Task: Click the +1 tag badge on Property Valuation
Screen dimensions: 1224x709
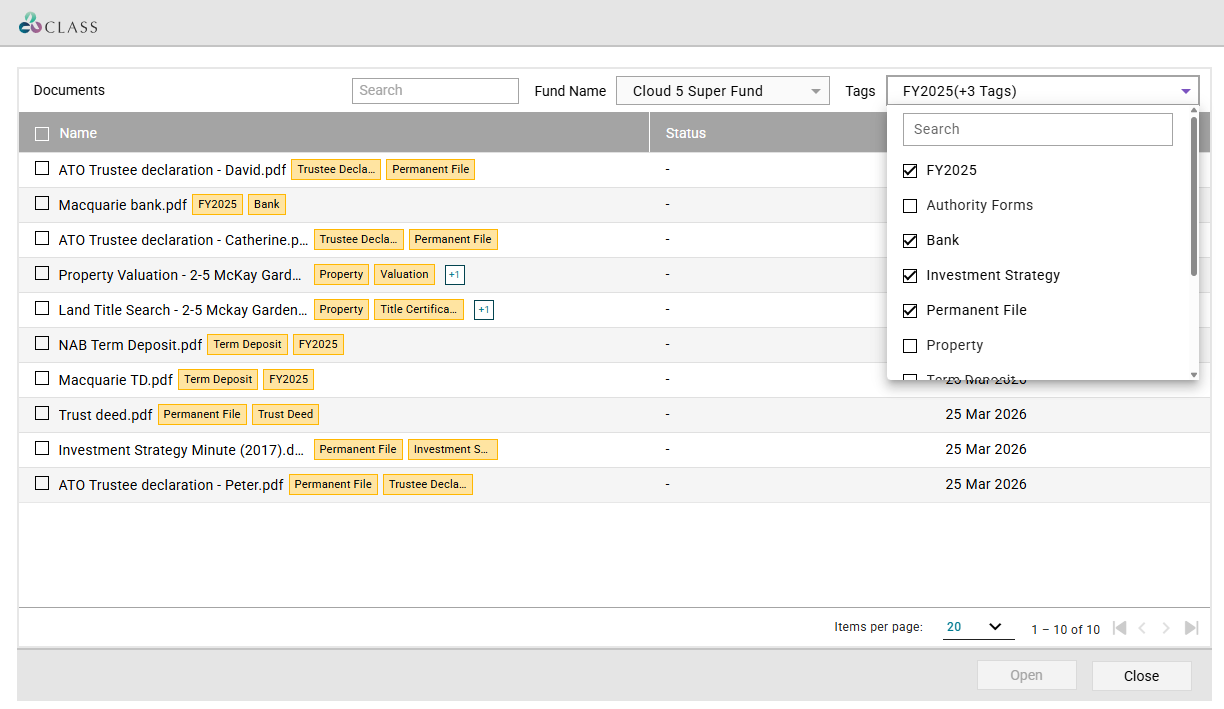Action: click(x=454, y=275)
